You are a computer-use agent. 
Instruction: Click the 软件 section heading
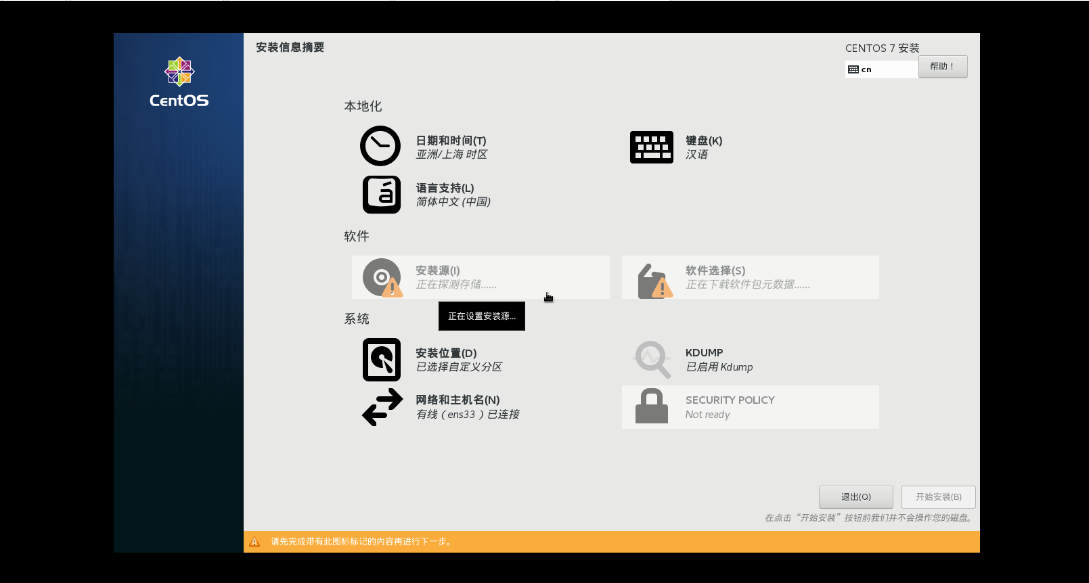tap(356, 236)
